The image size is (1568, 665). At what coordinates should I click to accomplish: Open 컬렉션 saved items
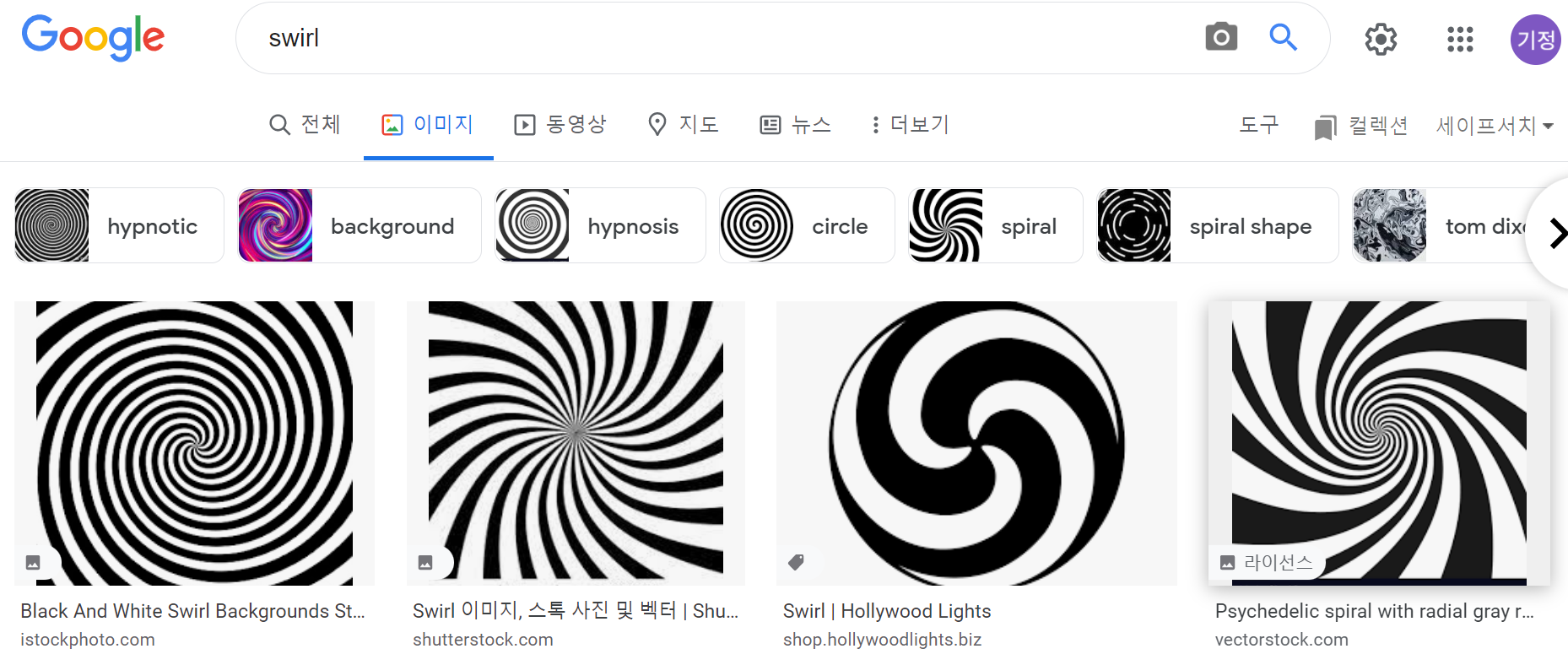(x=1361, y=127)
